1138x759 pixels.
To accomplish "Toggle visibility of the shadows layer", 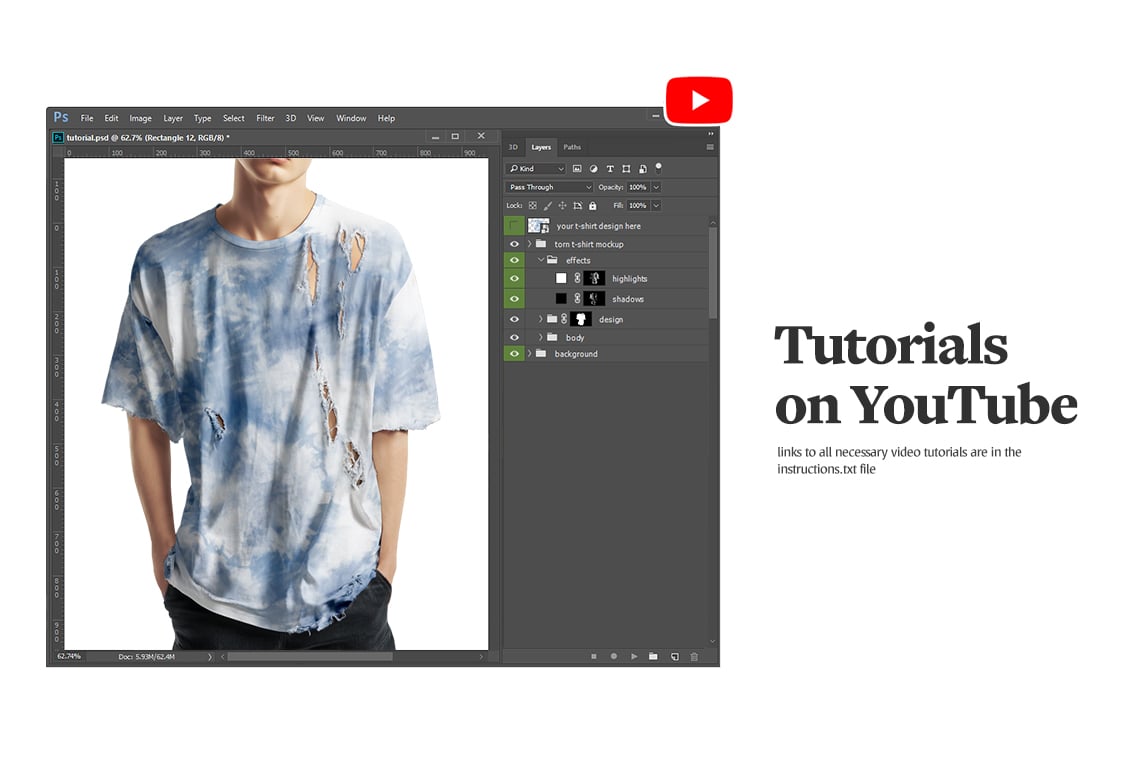I will pos(514,298).
